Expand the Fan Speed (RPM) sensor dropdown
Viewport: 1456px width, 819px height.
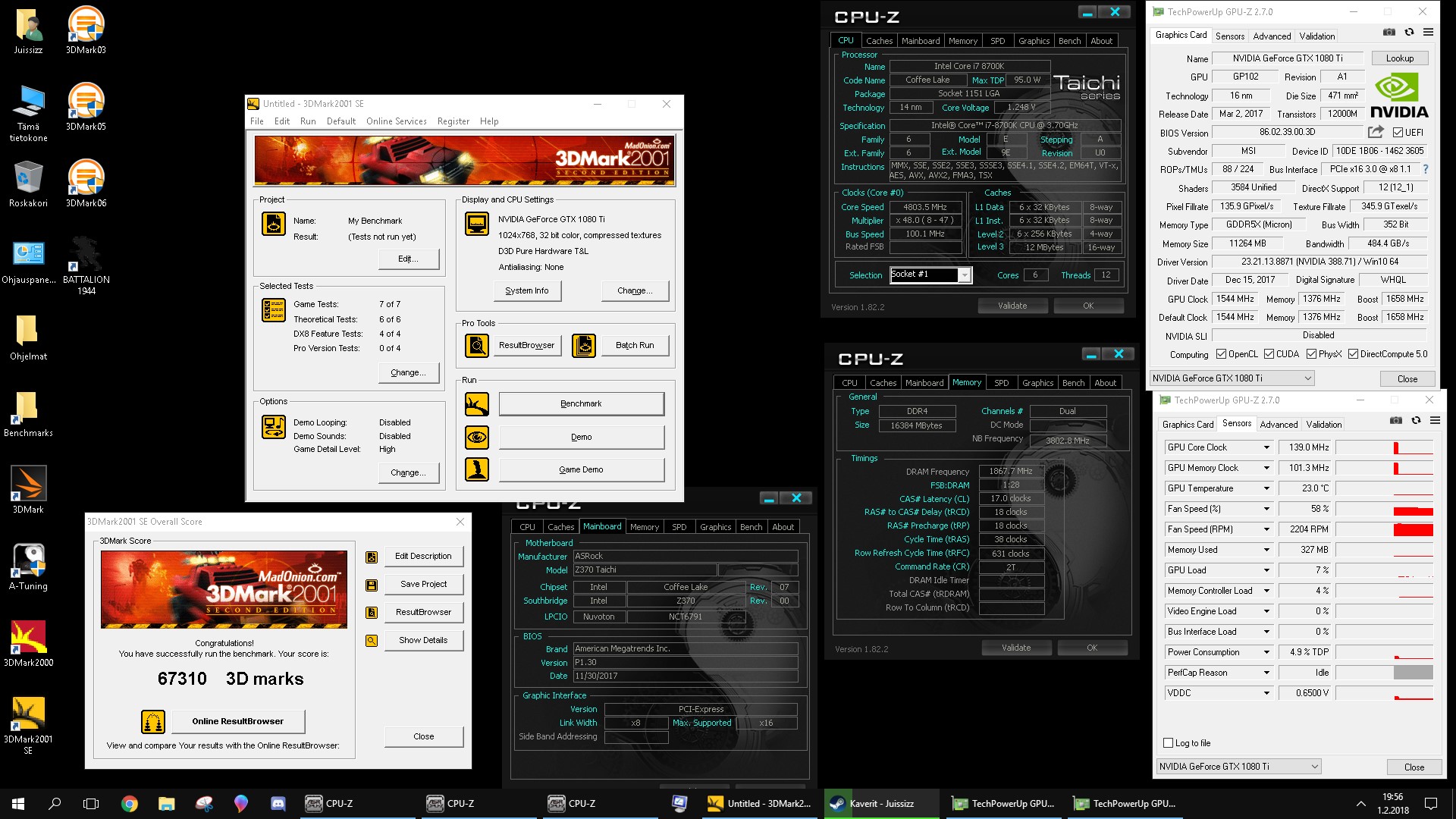[1266, 529]
